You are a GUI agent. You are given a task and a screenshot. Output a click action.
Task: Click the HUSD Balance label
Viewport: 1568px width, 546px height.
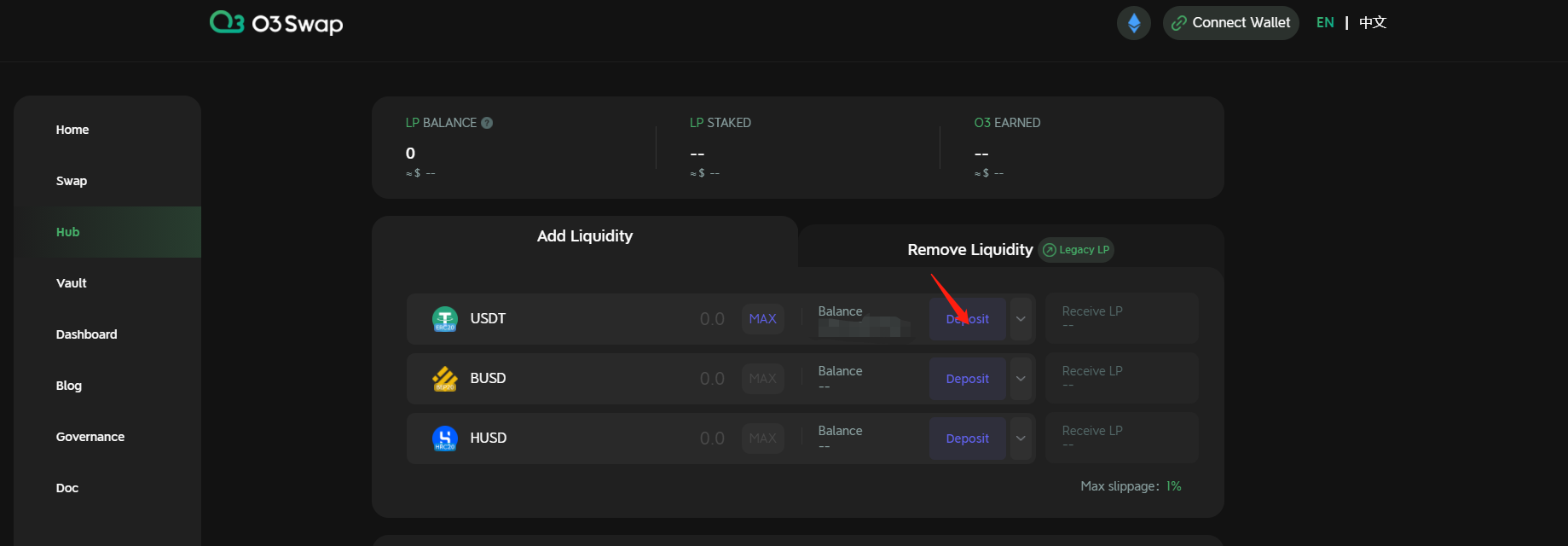click(x=840, y=431)
